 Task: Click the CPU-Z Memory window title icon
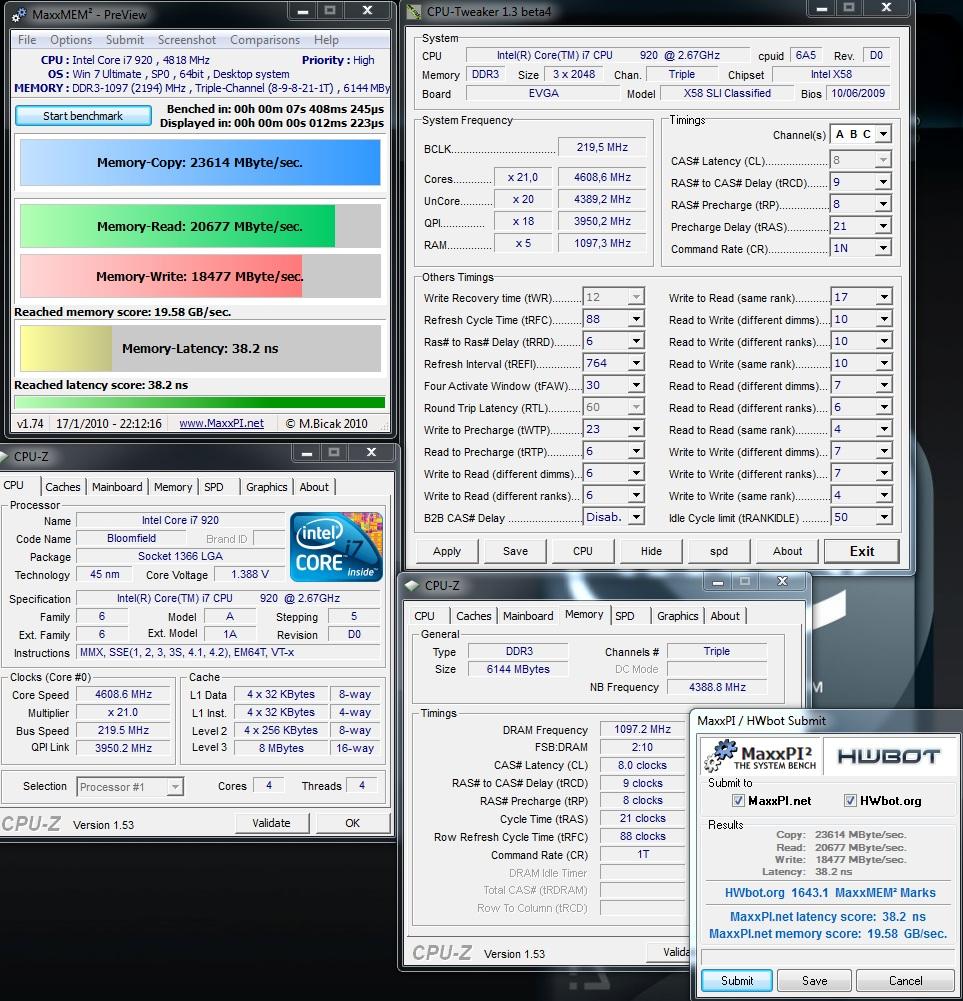pyautogui.click(x=412, y=585)
